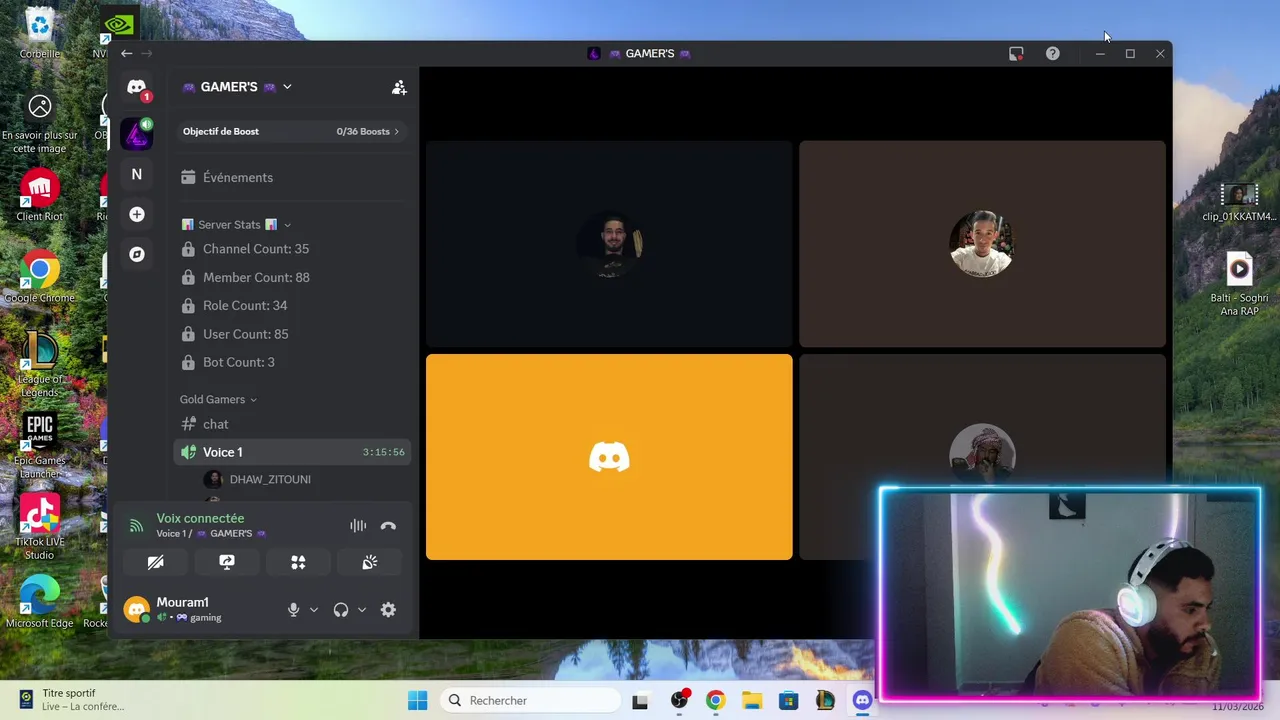
Task: Select clip_01KKATM4 video file on desktop
Action: pyautogui.click(x=1239, y=201)
